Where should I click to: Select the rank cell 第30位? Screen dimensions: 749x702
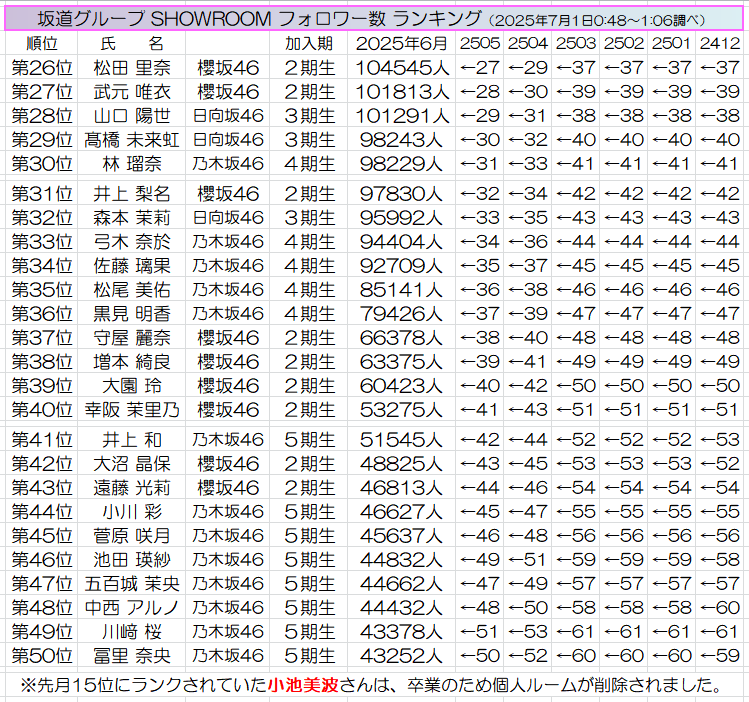tap(42, 164)
